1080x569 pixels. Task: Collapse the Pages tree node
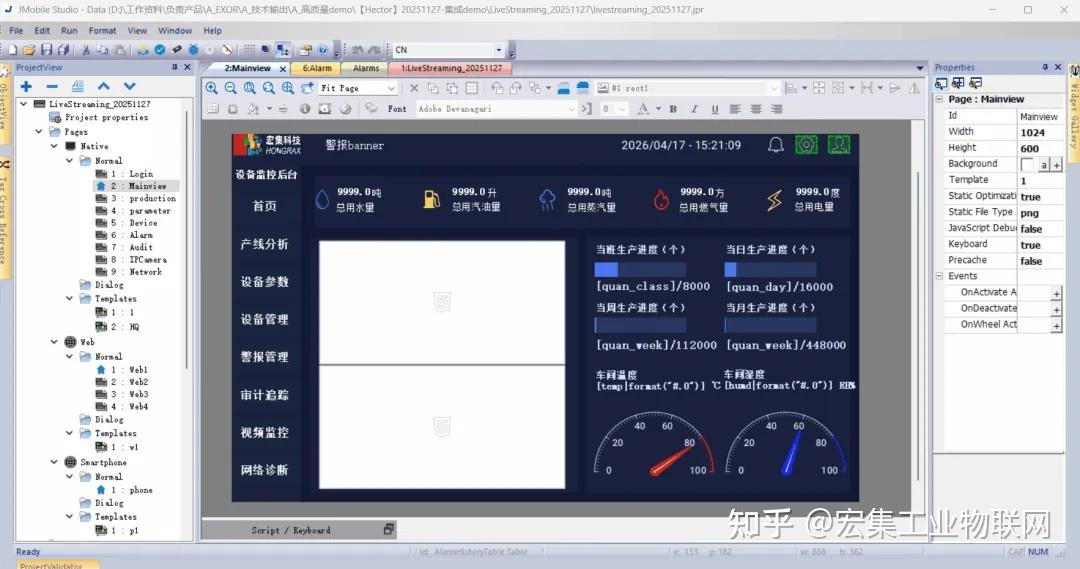pos(39,132)
